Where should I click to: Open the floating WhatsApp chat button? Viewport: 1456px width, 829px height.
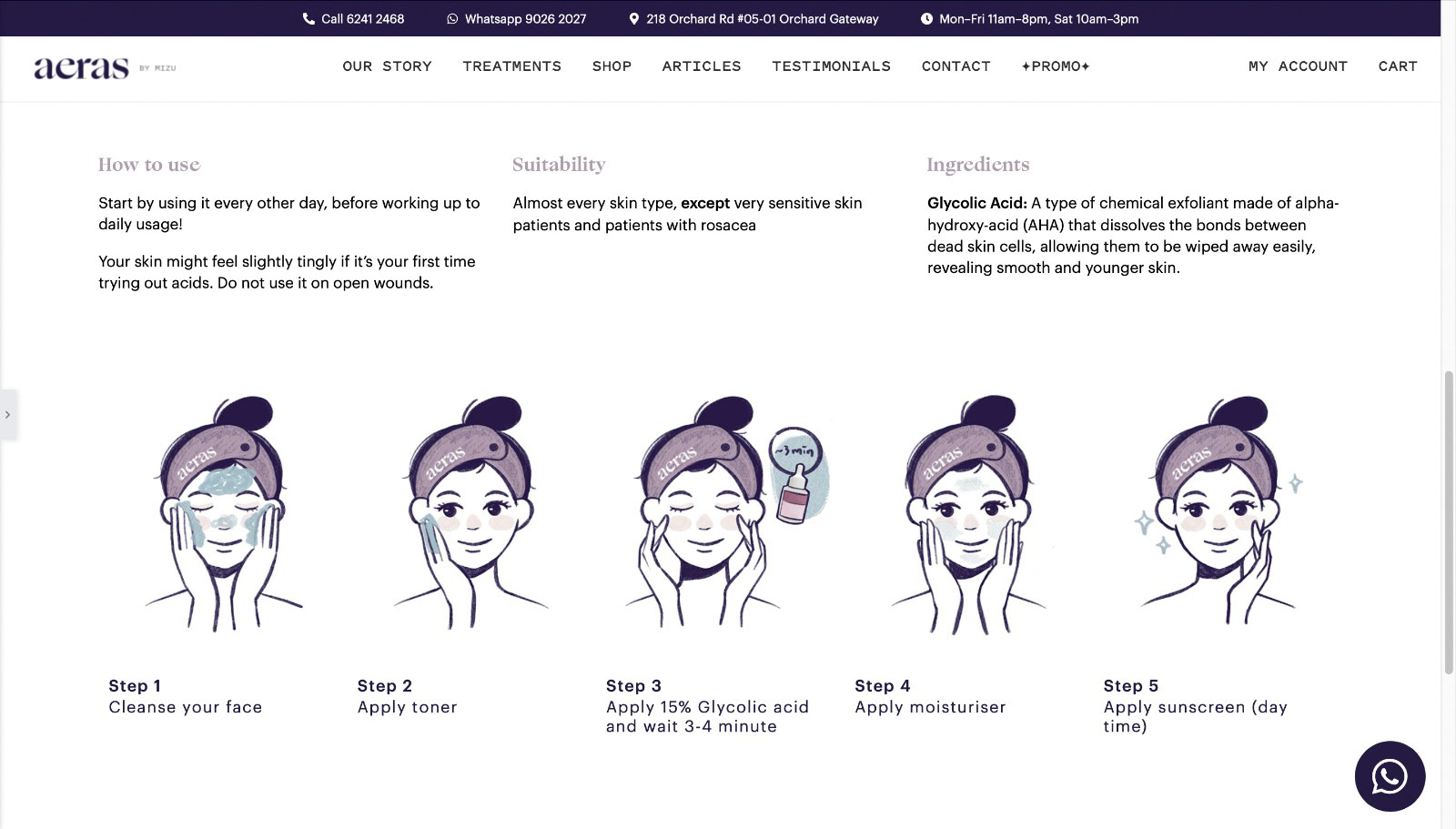coord(1390,776)
